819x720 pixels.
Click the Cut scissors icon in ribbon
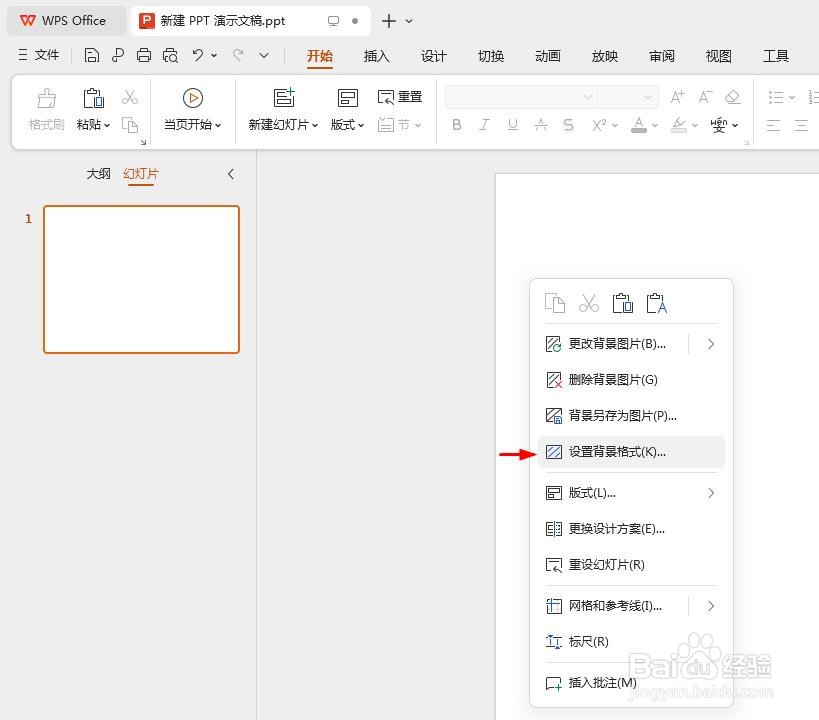coord(130,97)
